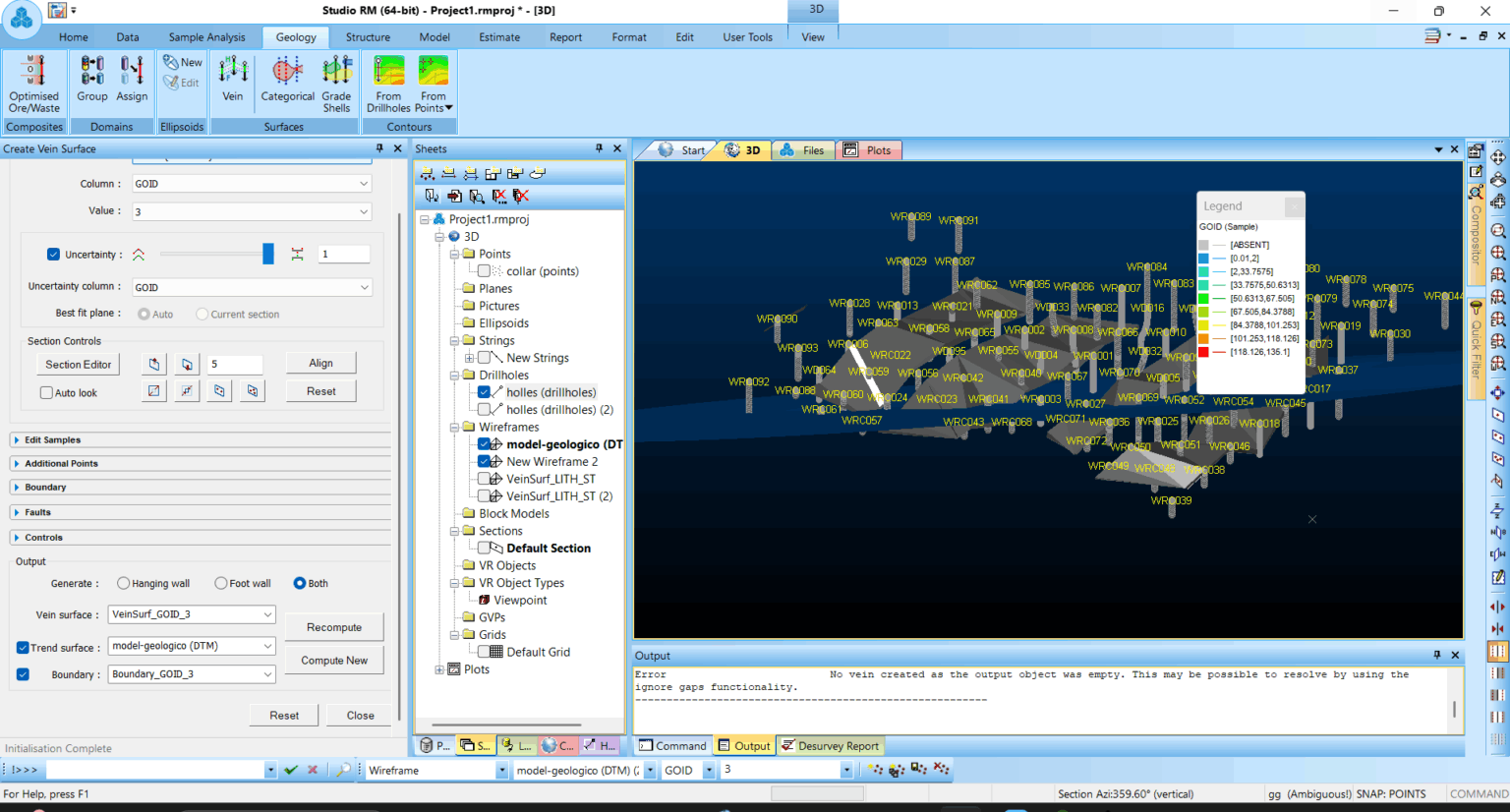Screen dimensions: 1510x812
Task: Select the Both radio button
Action: pyautogui.click(x=300, y=583)
